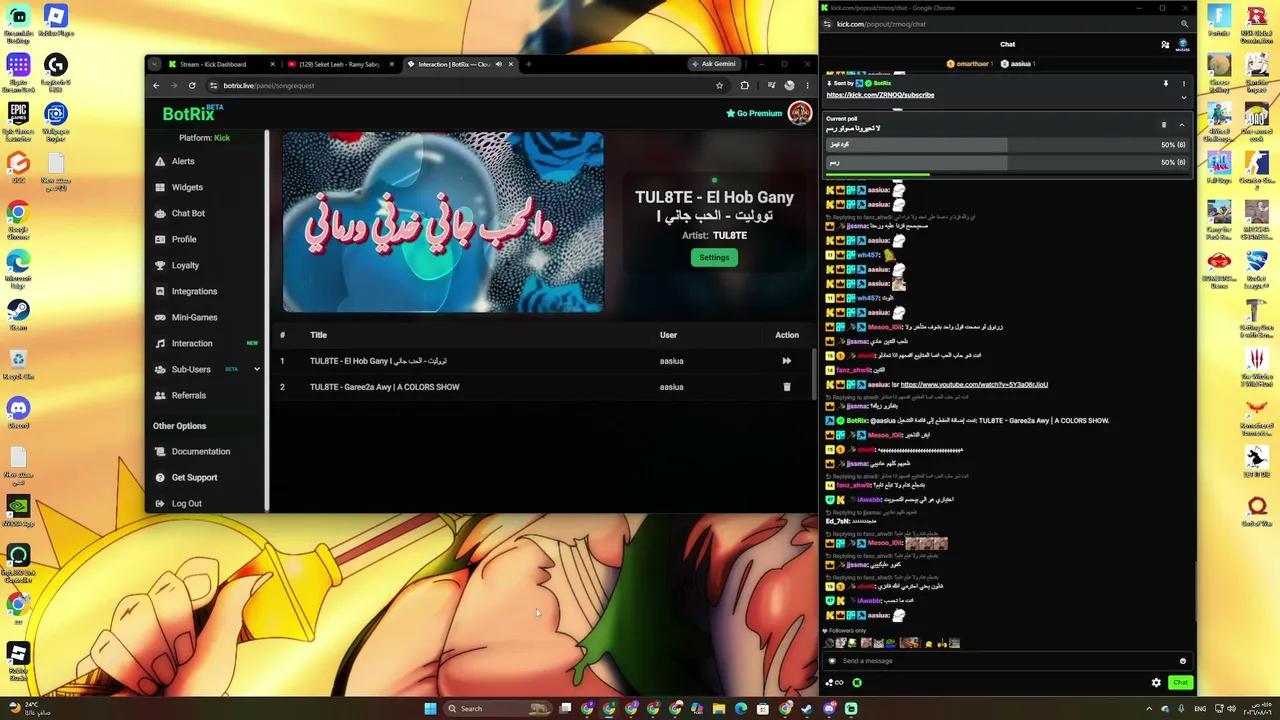This screenshot has width=1280, height=720.
Task: Open the Discord desktop shortcut
Action: [18, 412]
